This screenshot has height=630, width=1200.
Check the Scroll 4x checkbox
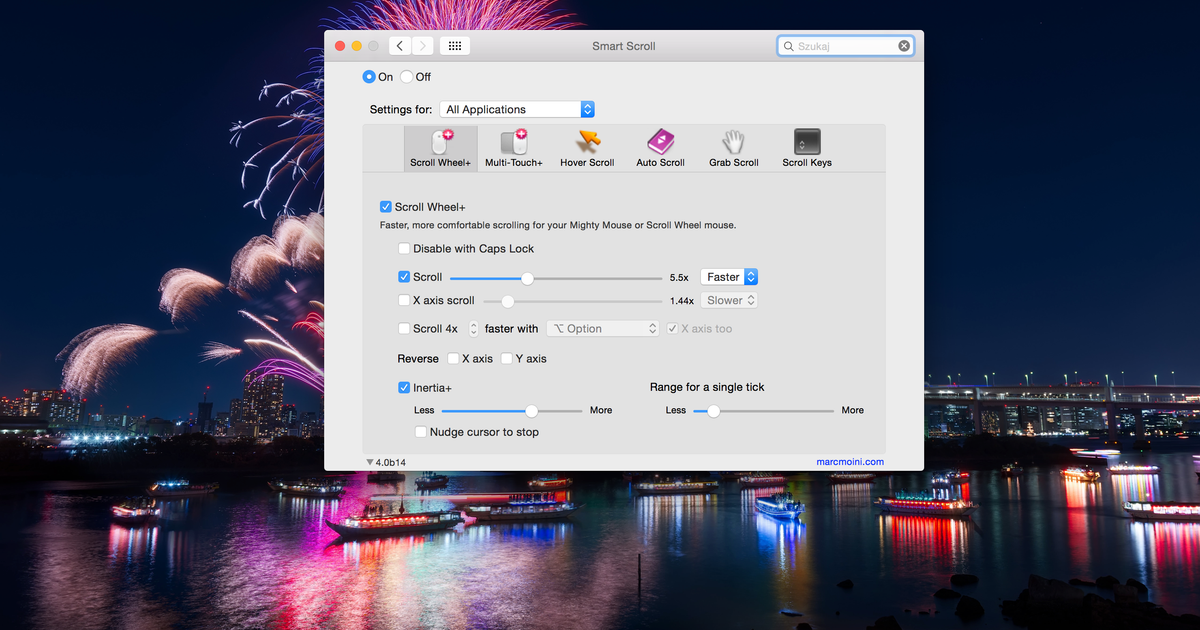pyautogui.click(x=404, y=328)
